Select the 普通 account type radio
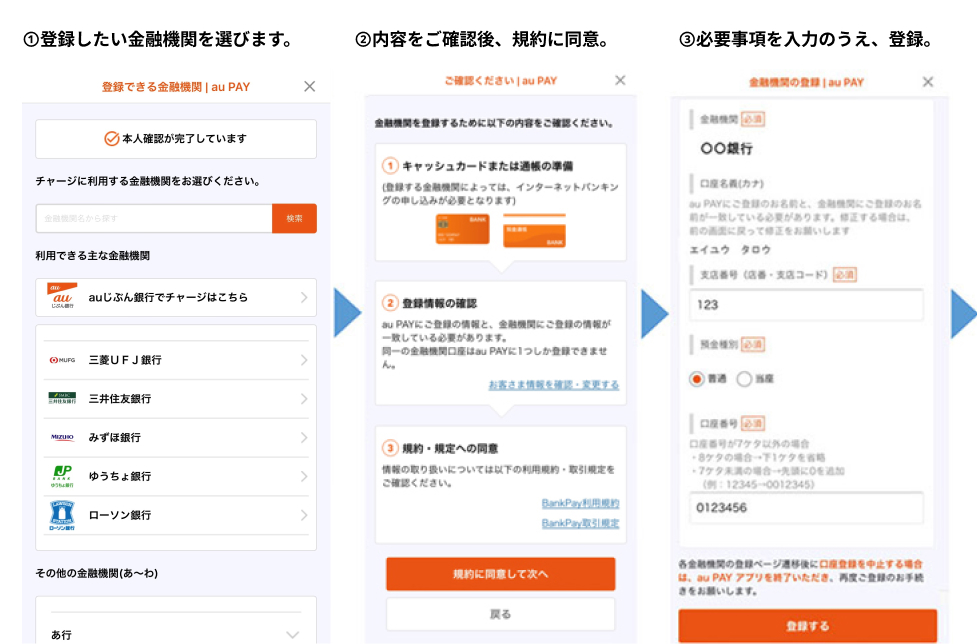977x644 pixels. pos(697,379)
